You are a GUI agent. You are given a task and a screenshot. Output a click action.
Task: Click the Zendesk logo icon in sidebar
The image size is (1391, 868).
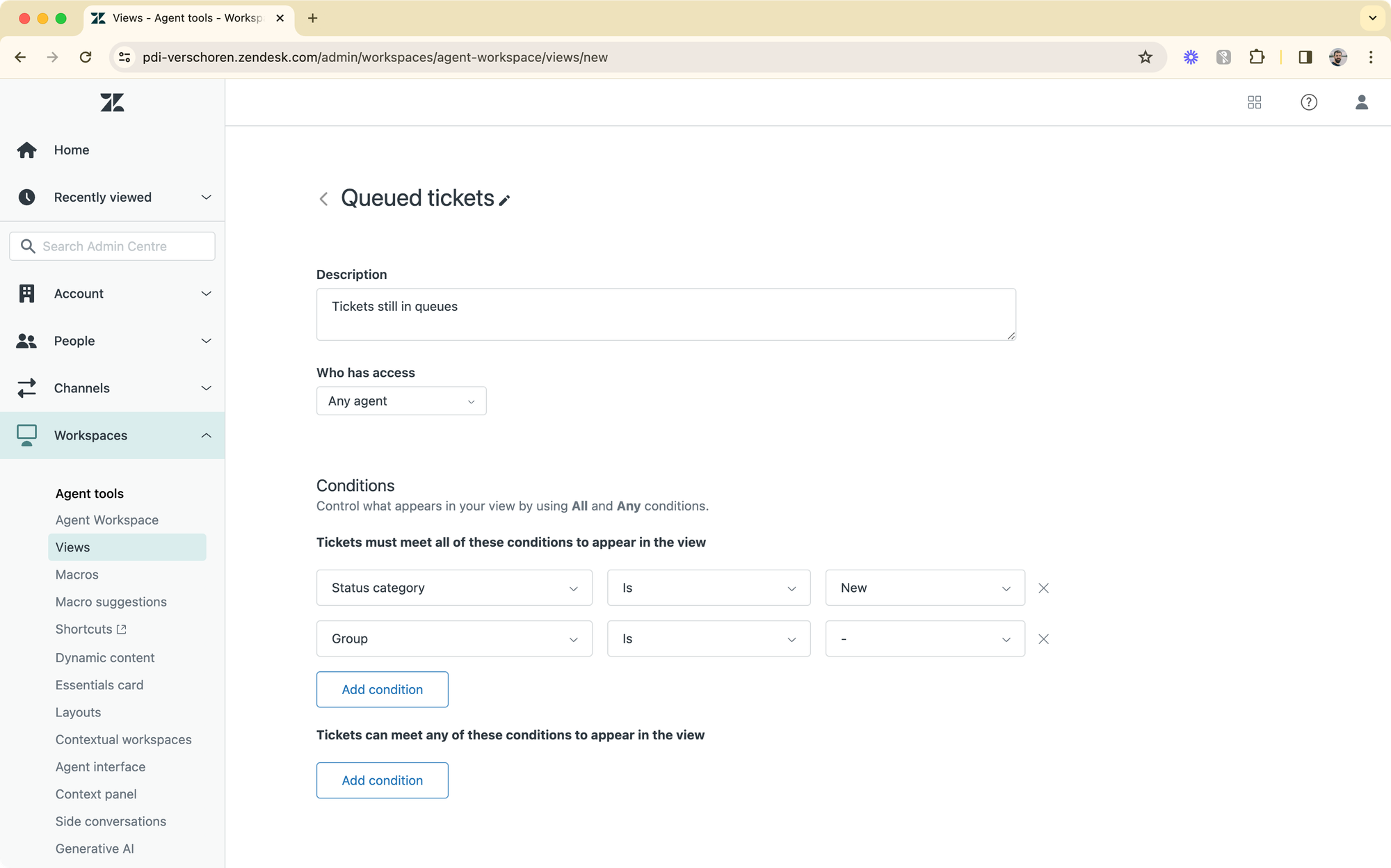pos(112,103)
